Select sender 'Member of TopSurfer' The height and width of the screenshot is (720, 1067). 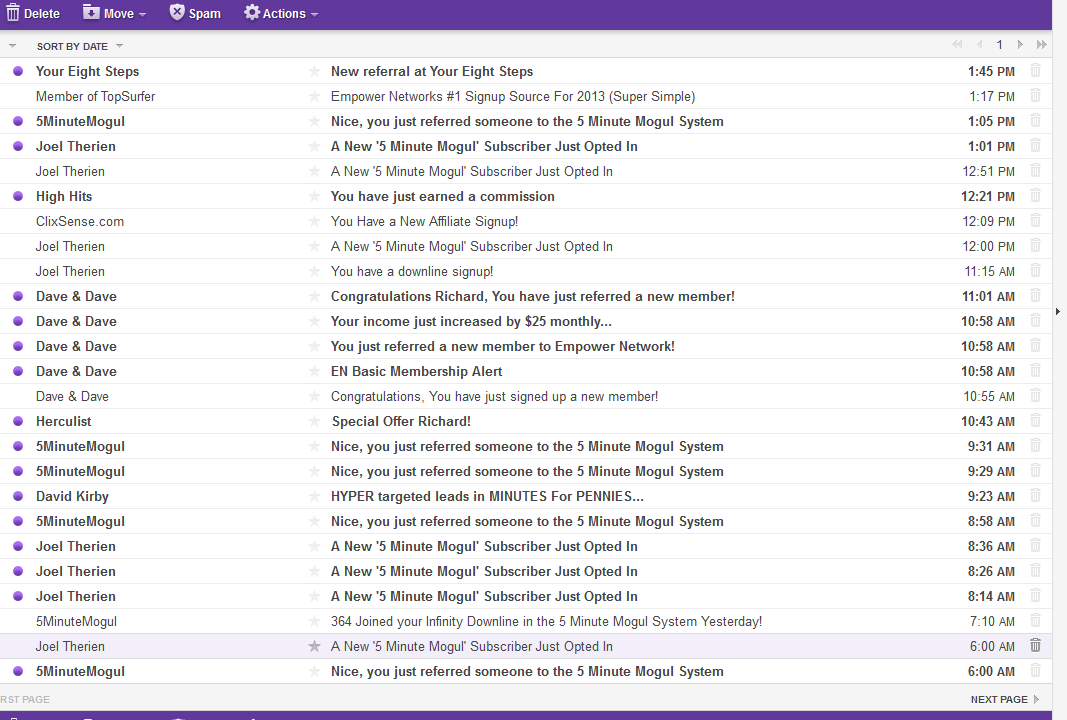95,96
